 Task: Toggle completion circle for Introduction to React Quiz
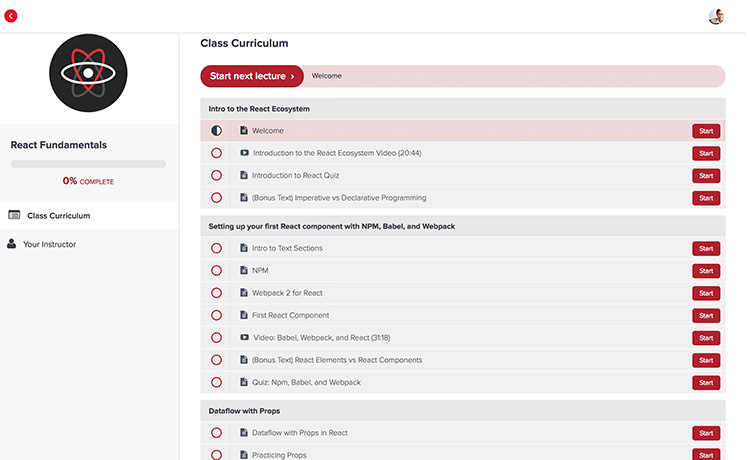pos(217,176)
